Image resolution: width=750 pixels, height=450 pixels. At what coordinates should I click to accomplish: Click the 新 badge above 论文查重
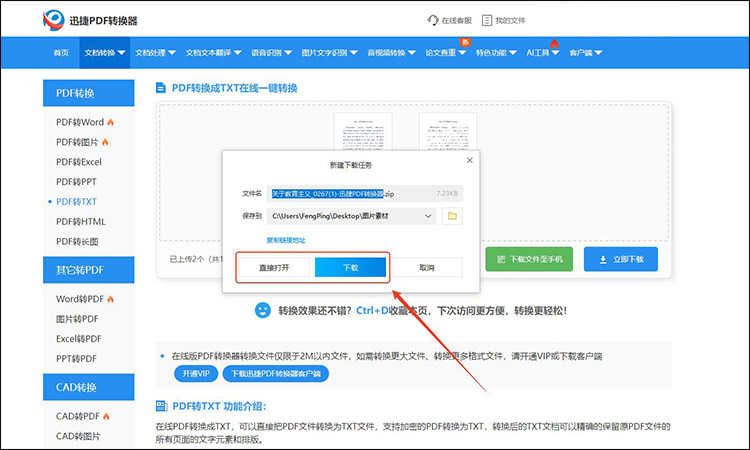pyautogui.click(x=464, y=42)
